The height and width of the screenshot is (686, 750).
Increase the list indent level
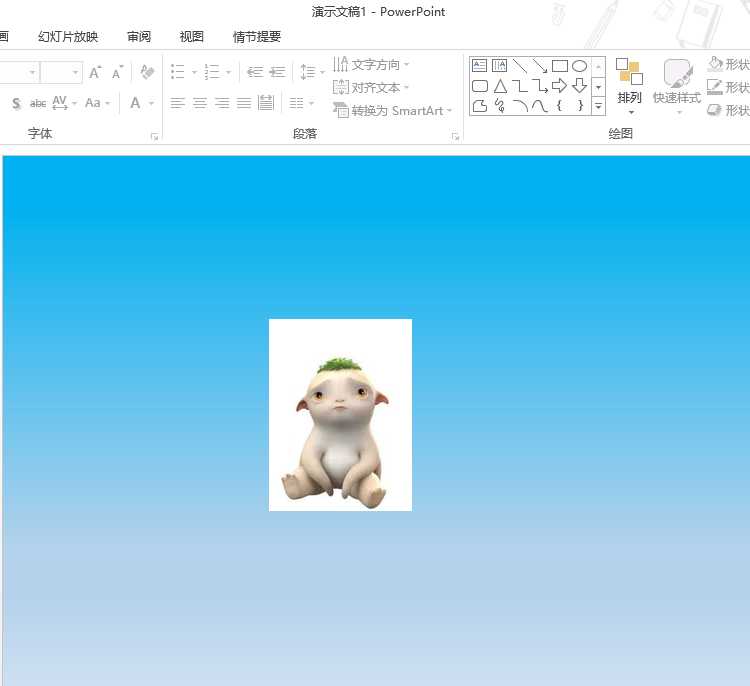point(277,72)
